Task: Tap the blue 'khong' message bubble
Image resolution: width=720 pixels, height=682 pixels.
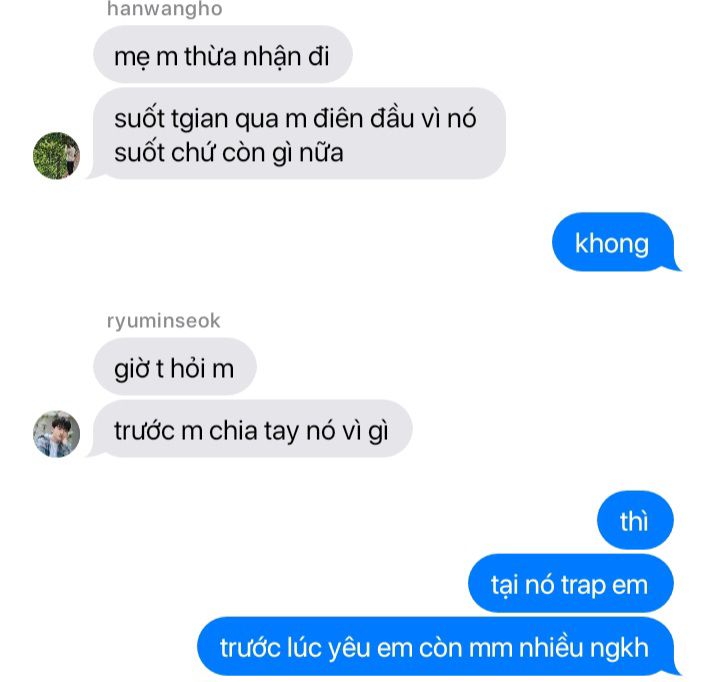Action: 613,242
